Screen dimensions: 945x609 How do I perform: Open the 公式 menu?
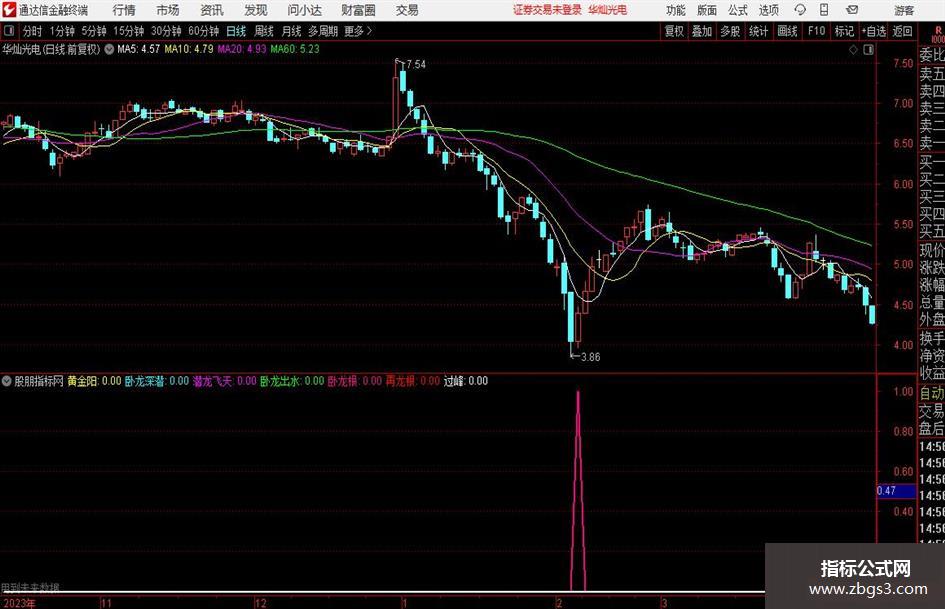(738, 10)
